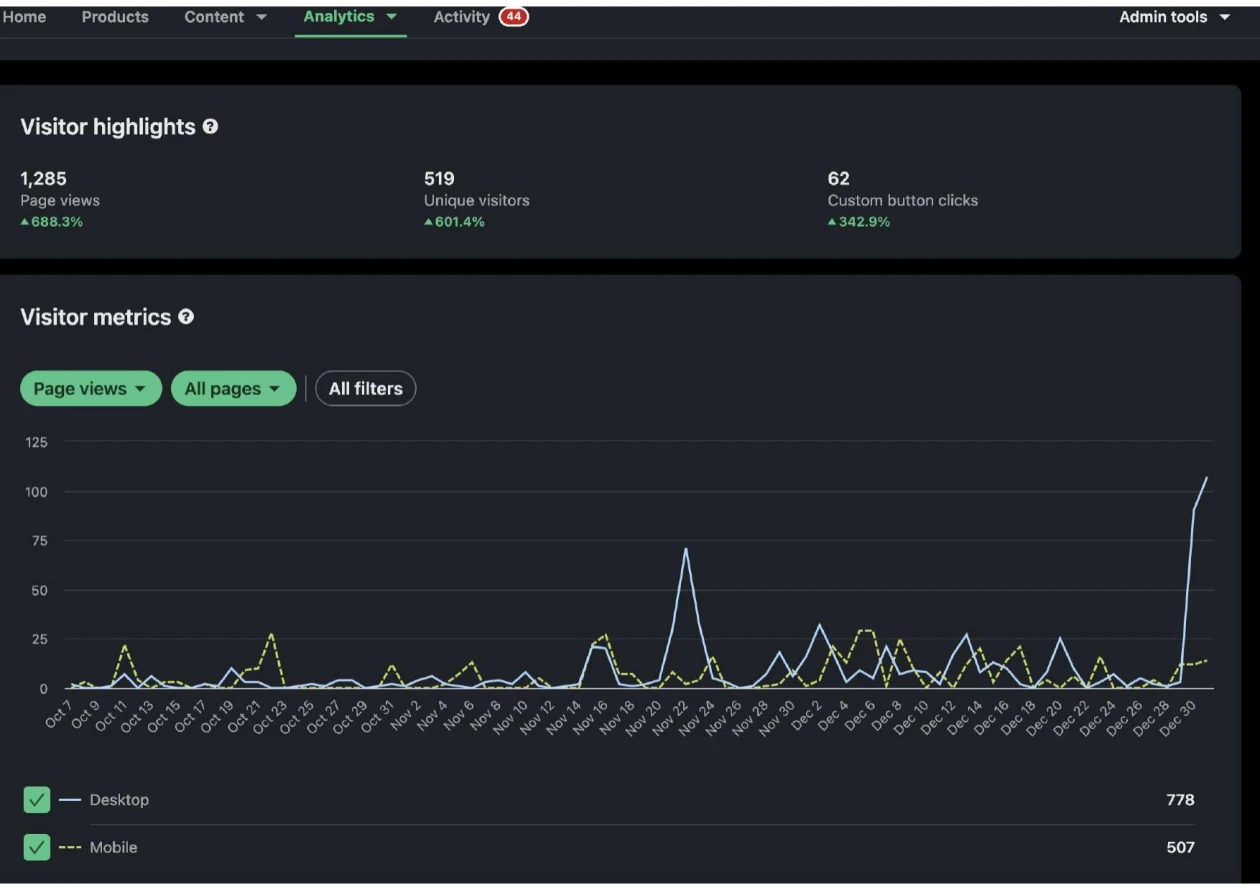Click the increase indicator beside 601.4%

click(429, 221)
